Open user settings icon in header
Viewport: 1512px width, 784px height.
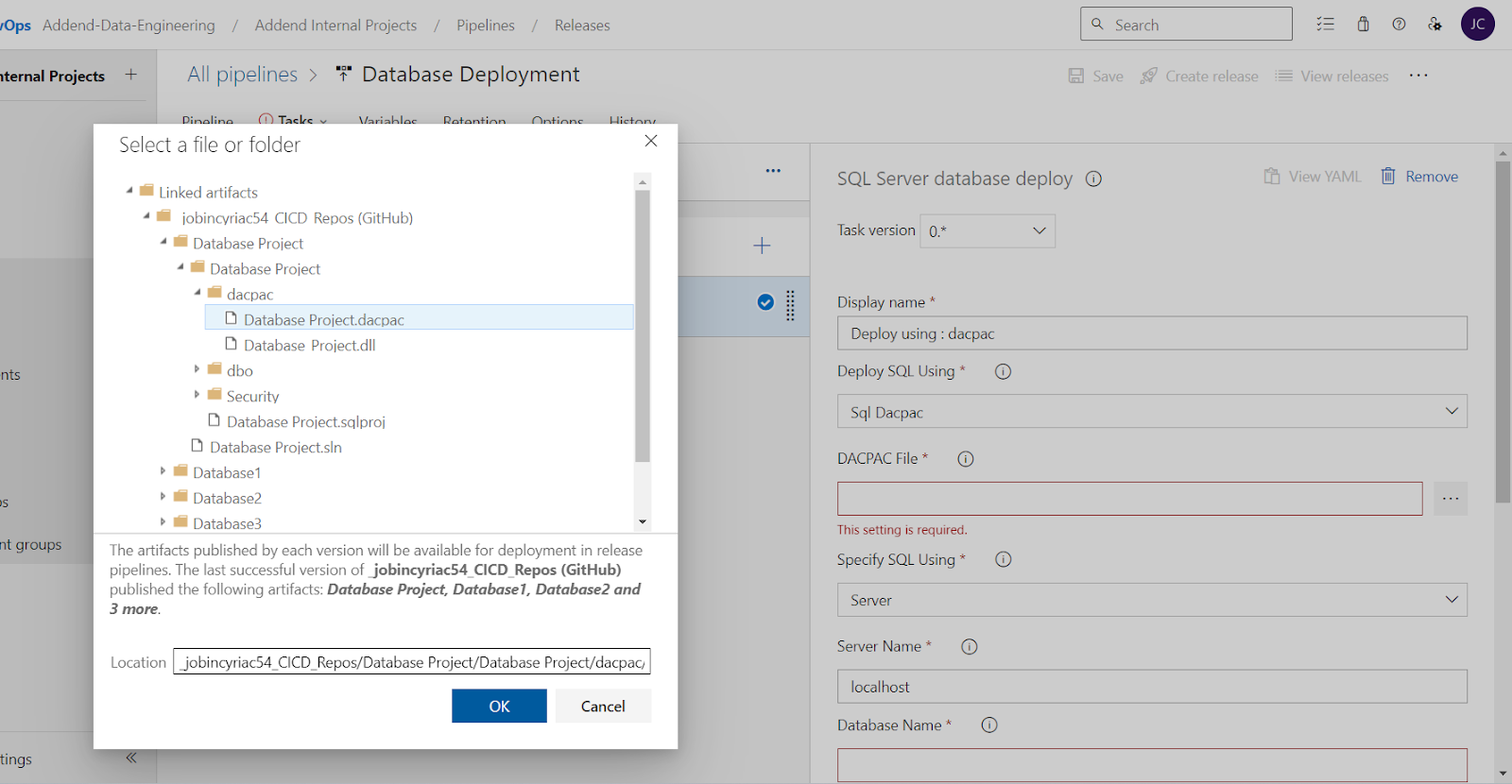[x=1435, y=25]
